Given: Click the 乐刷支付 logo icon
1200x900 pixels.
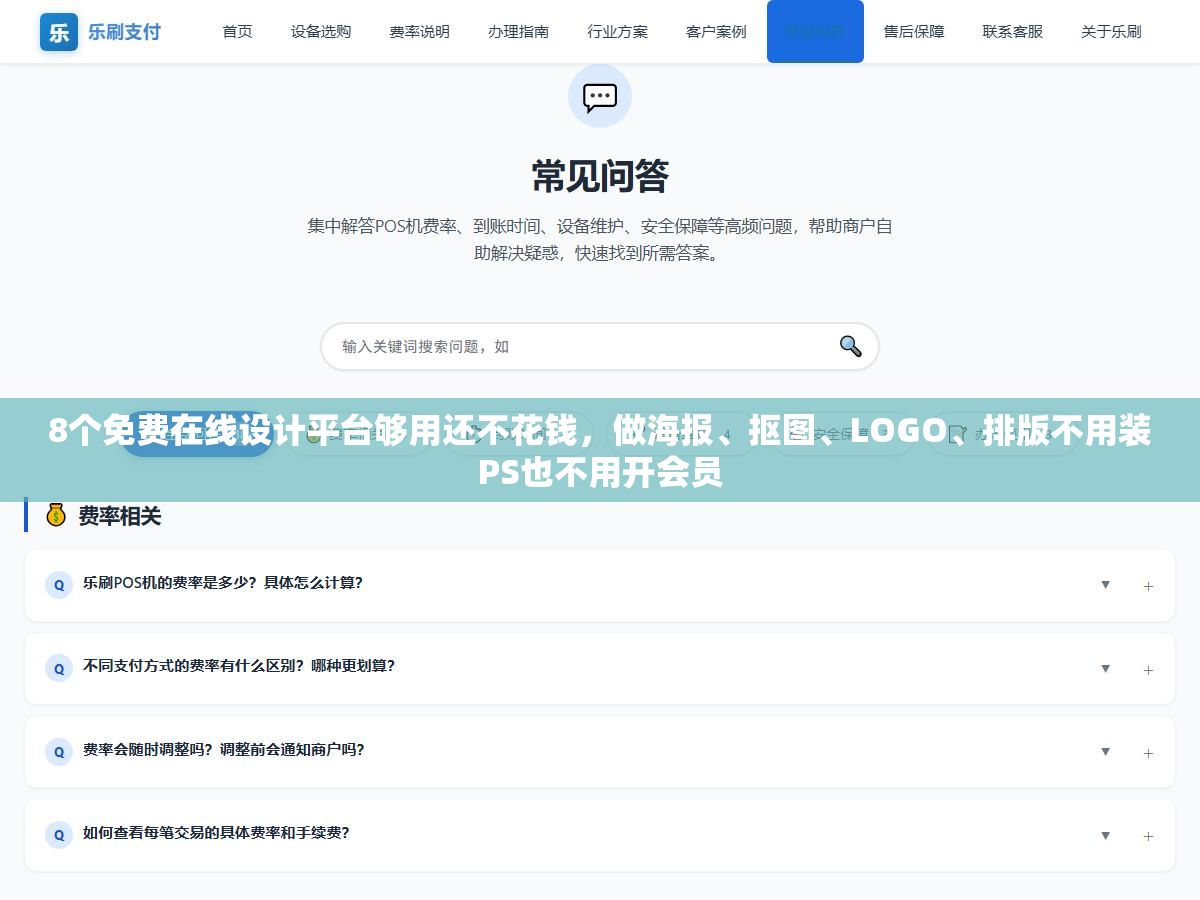Looking at the screenshot, I should pyautogui.click(x=59, y=32).
